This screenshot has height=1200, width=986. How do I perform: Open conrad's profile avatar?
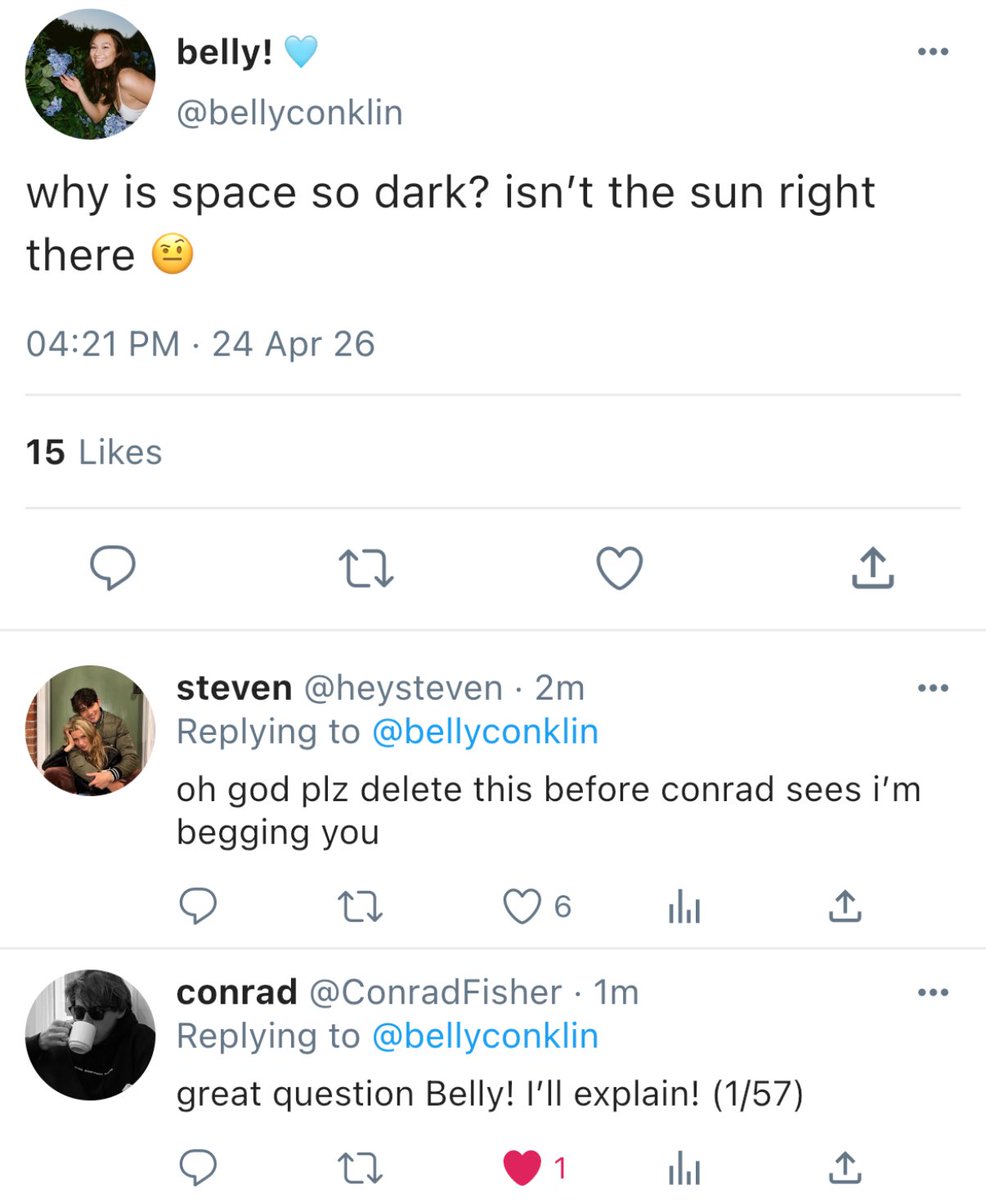[91, 1034]
